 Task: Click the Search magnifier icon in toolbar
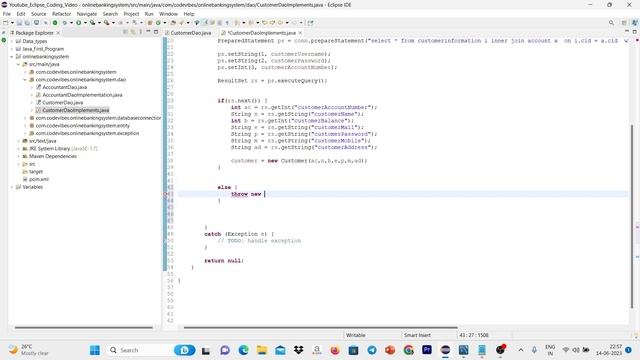pos(611,23)
